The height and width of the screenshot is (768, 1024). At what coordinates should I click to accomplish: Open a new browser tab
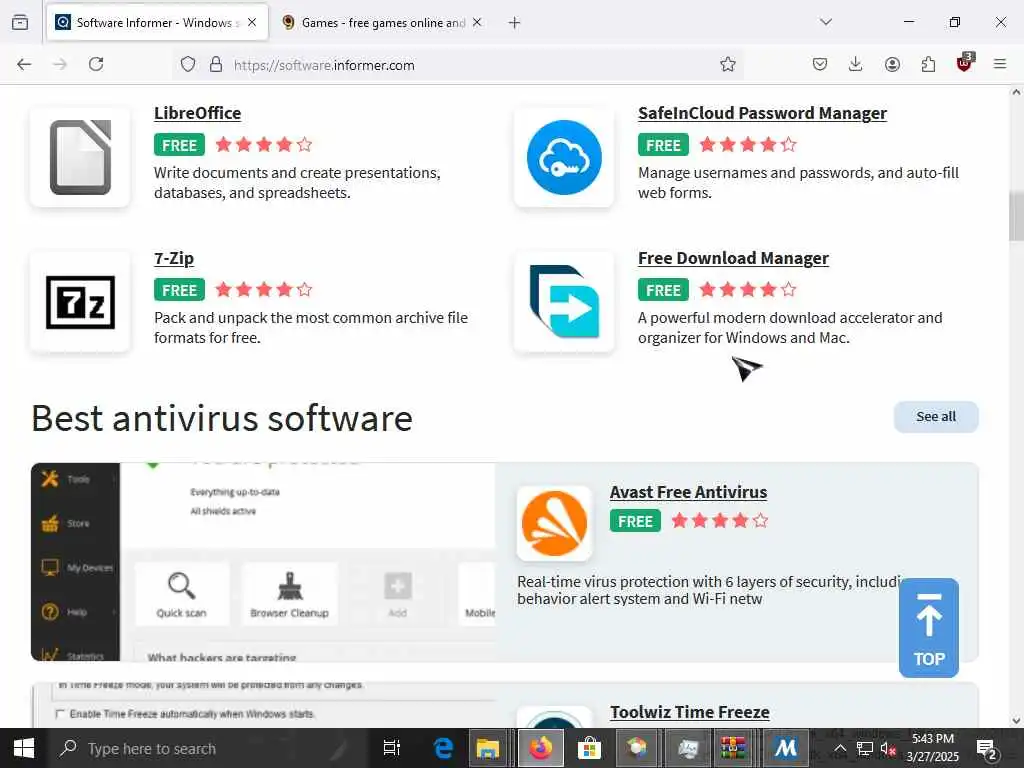pos(515,23)
